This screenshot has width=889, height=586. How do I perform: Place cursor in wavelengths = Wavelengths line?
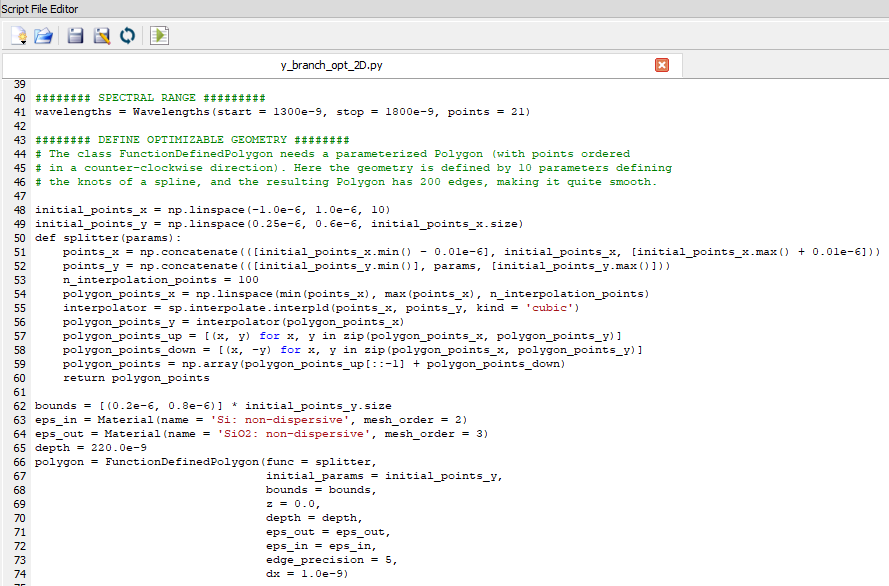[x=282, y=112]
